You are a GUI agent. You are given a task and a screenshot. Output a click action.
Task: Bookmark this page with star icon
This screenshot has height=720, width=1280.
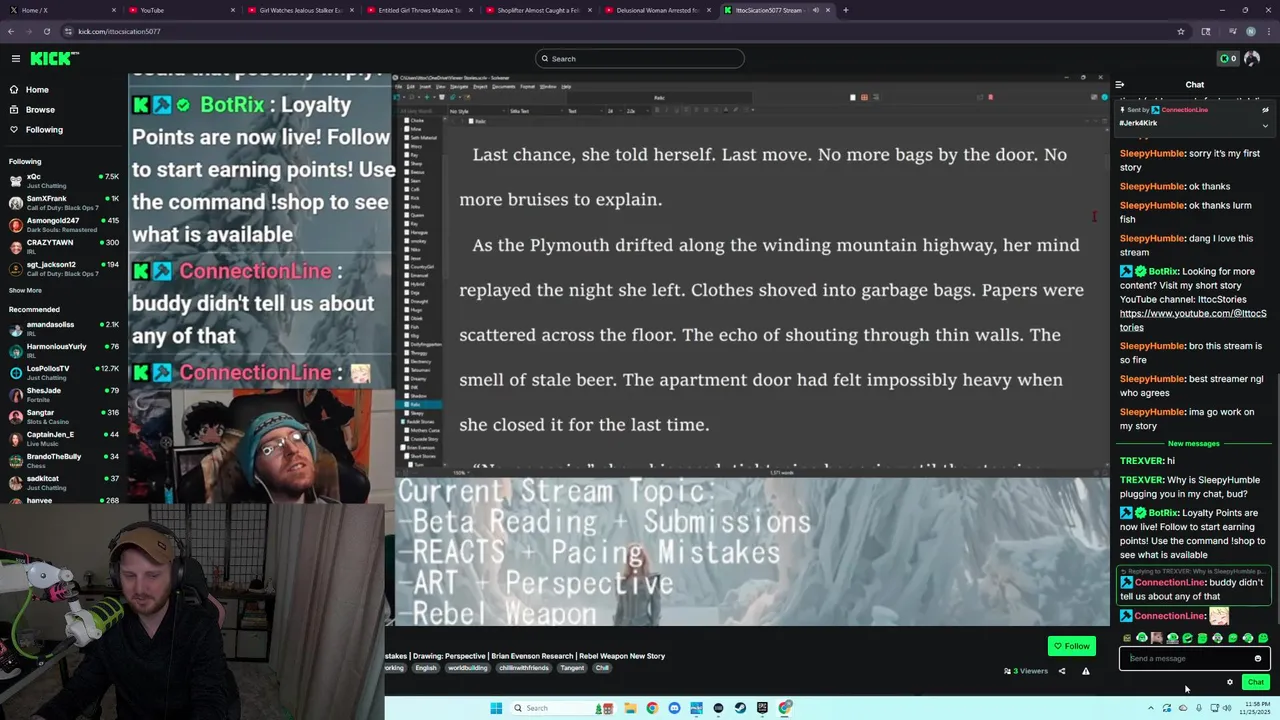pyautogui.click(x=1181, y=31)
